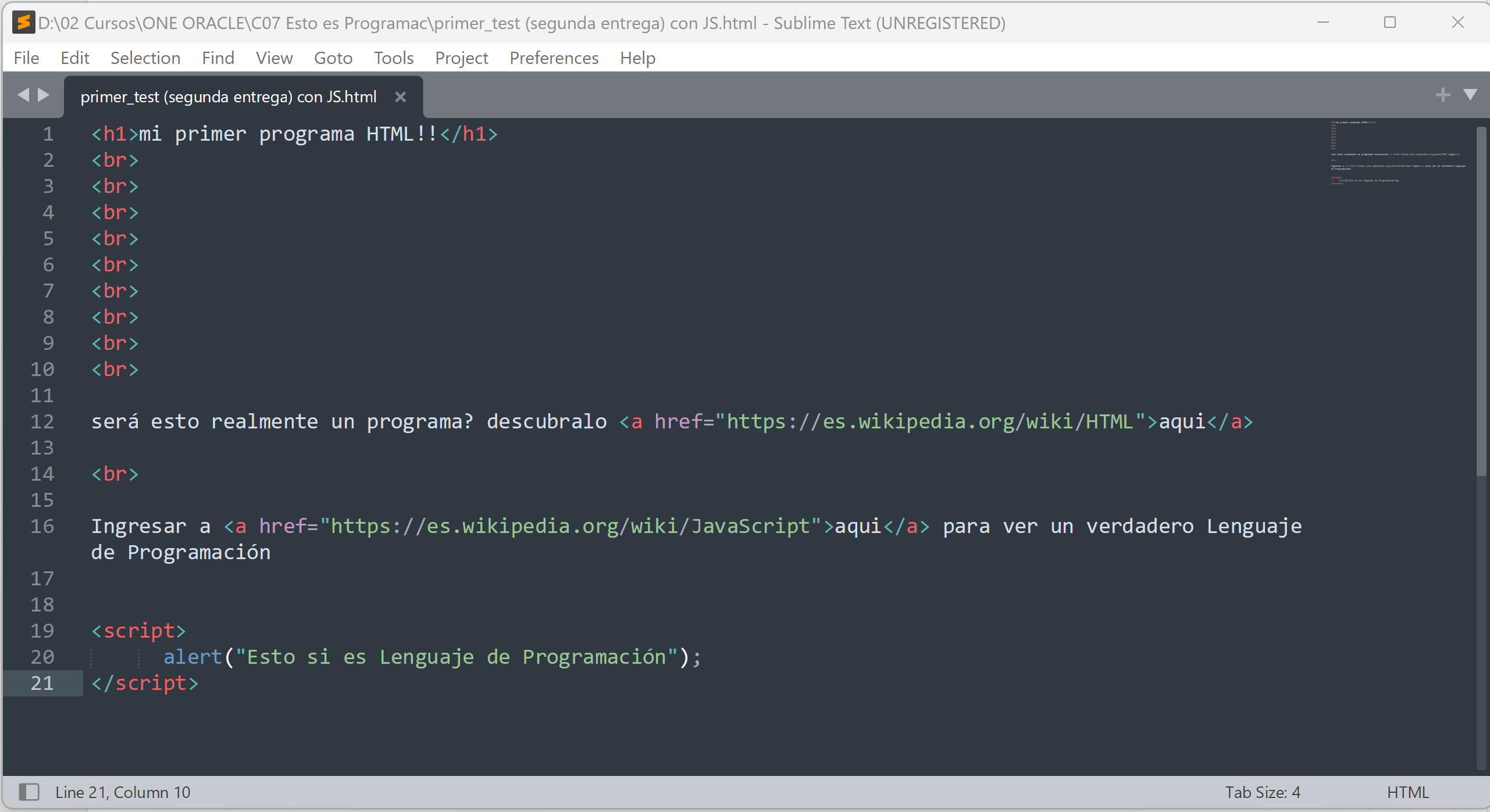The image size is (1490, 812).
Task: Click the href attribute on line 12
Action: [678, 422]
